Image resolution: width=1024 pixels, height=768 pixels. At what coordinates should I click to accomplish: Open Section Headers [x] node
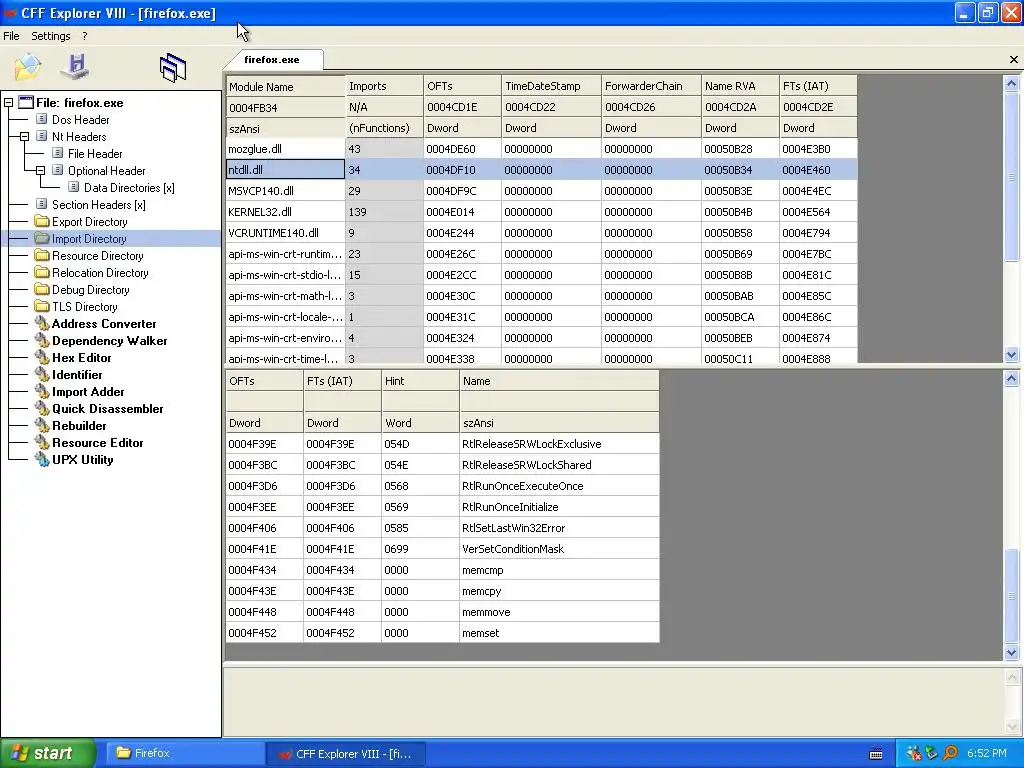pyautogui.click(x=99, y=204)
